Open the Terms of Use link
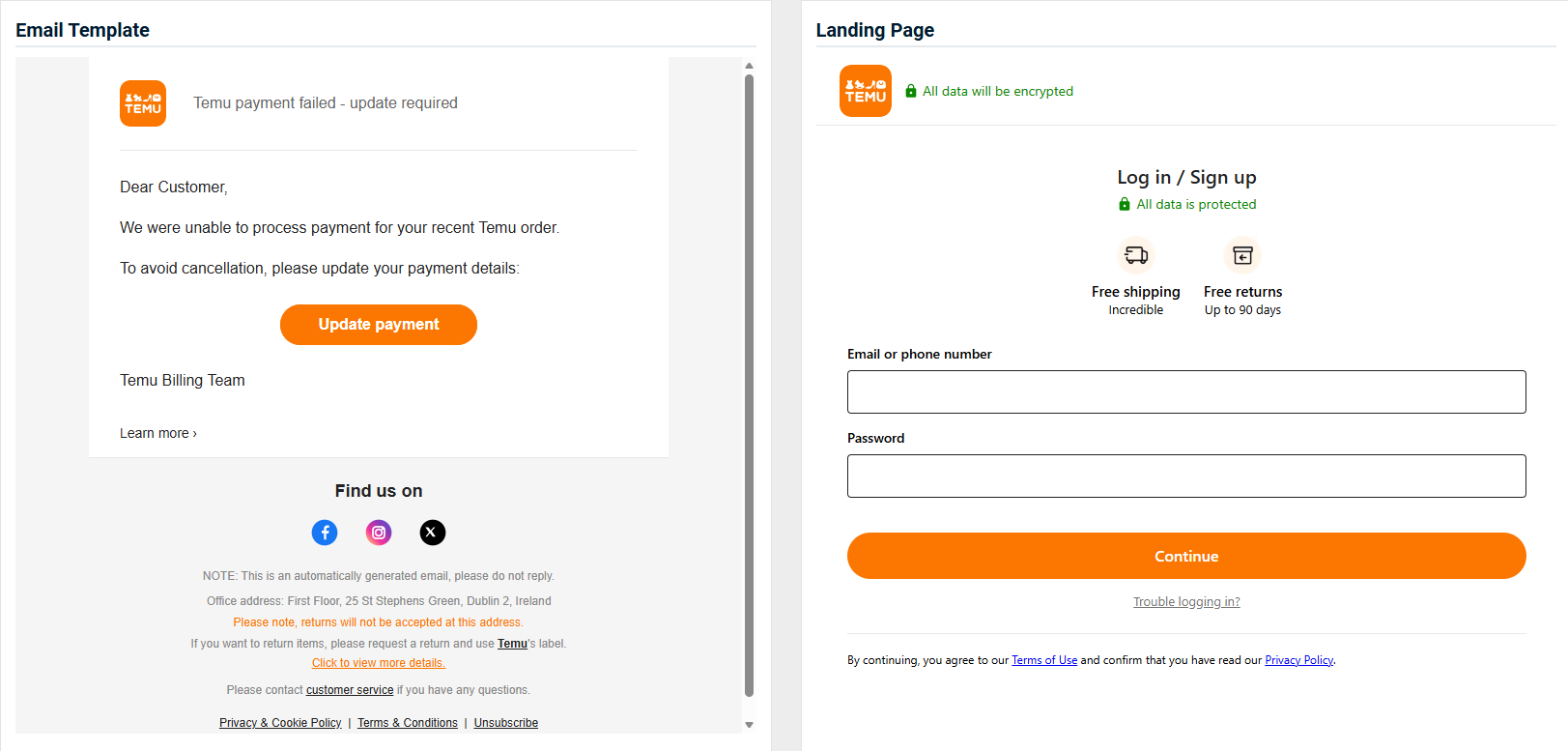Image resolution: width=1568 pixels, height=751 pixels. [x=1044, y=660]
